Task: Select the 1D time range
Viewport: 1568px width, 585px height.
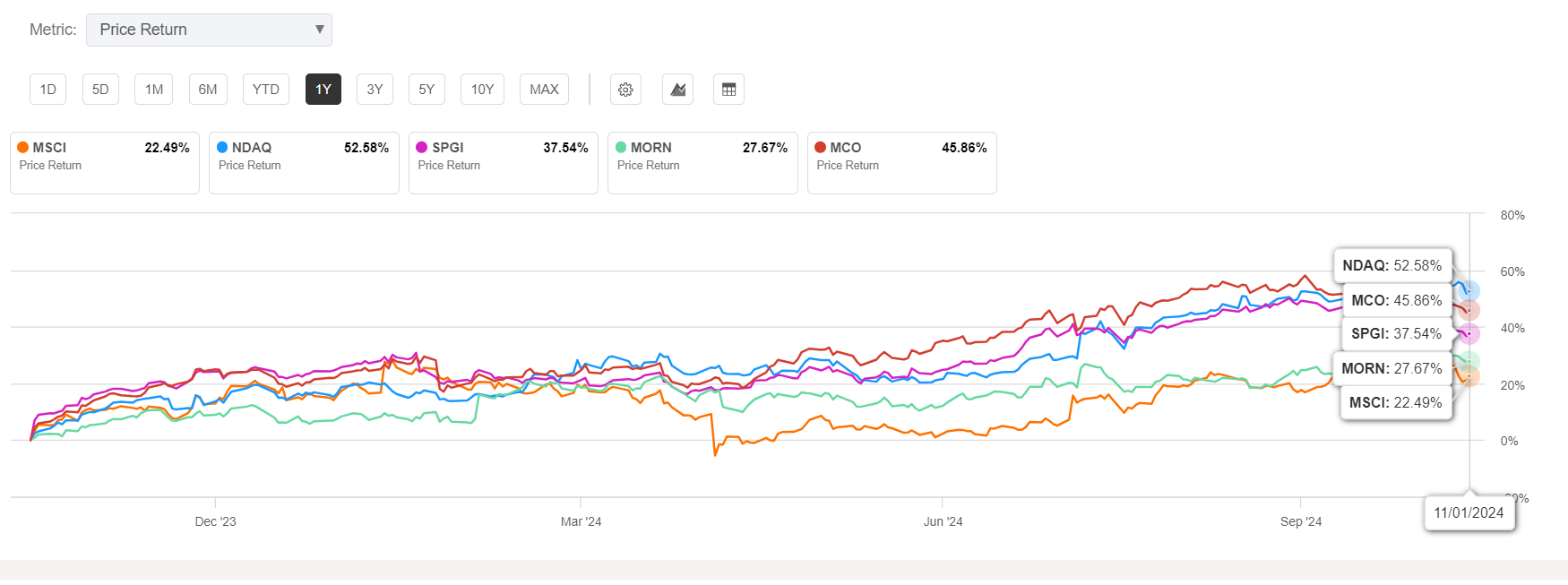Action: tap(48, 90)
